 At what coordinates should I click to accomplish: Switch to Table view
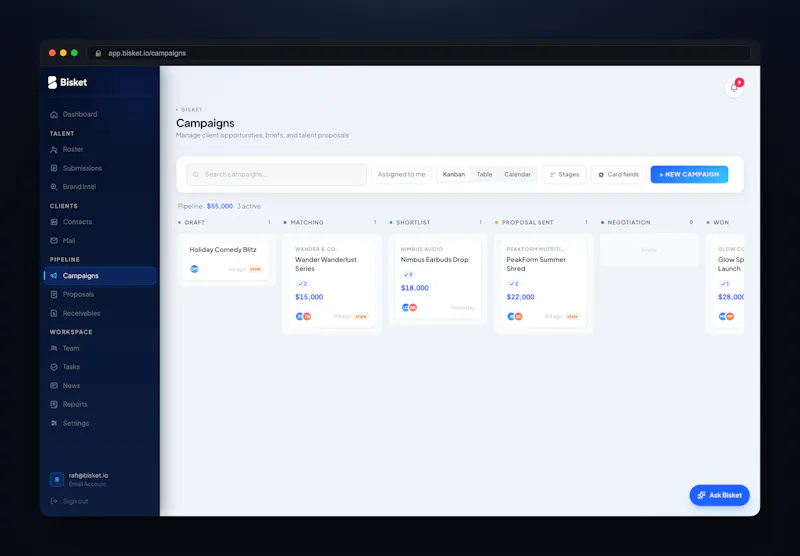[484, 174]
